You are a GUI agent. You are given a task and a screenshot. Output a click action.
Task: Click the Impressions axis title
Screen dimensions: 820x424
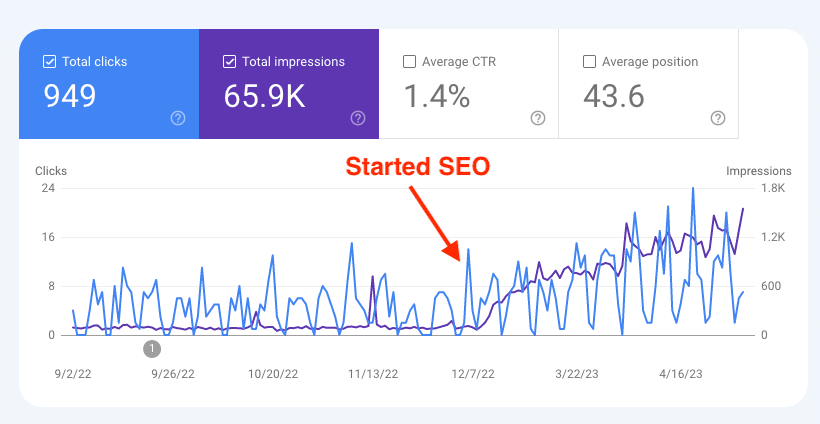[x=758, y=171]
